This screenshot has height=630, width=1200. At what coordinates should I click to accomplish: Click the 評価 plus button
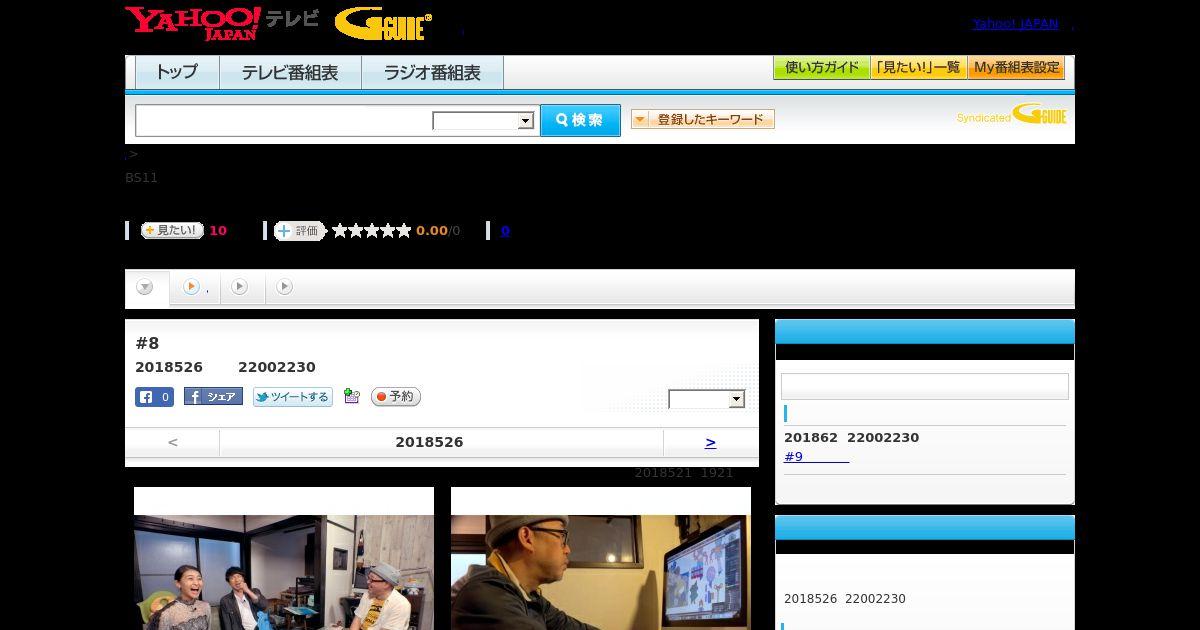click(x=300, y=231)
